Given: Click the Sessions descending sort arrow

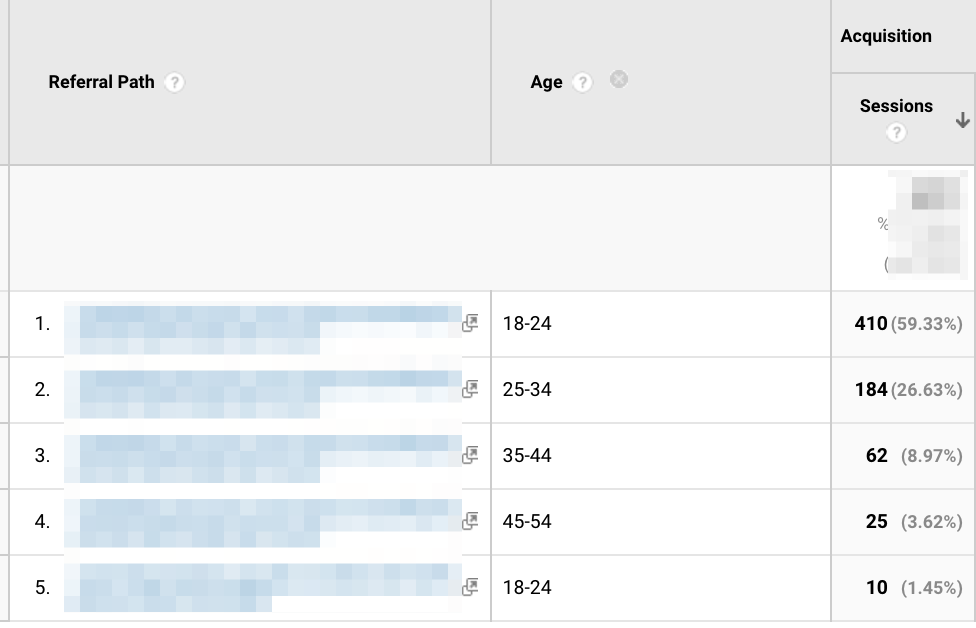Looking at the screenshot, I should tap(962, 120).
